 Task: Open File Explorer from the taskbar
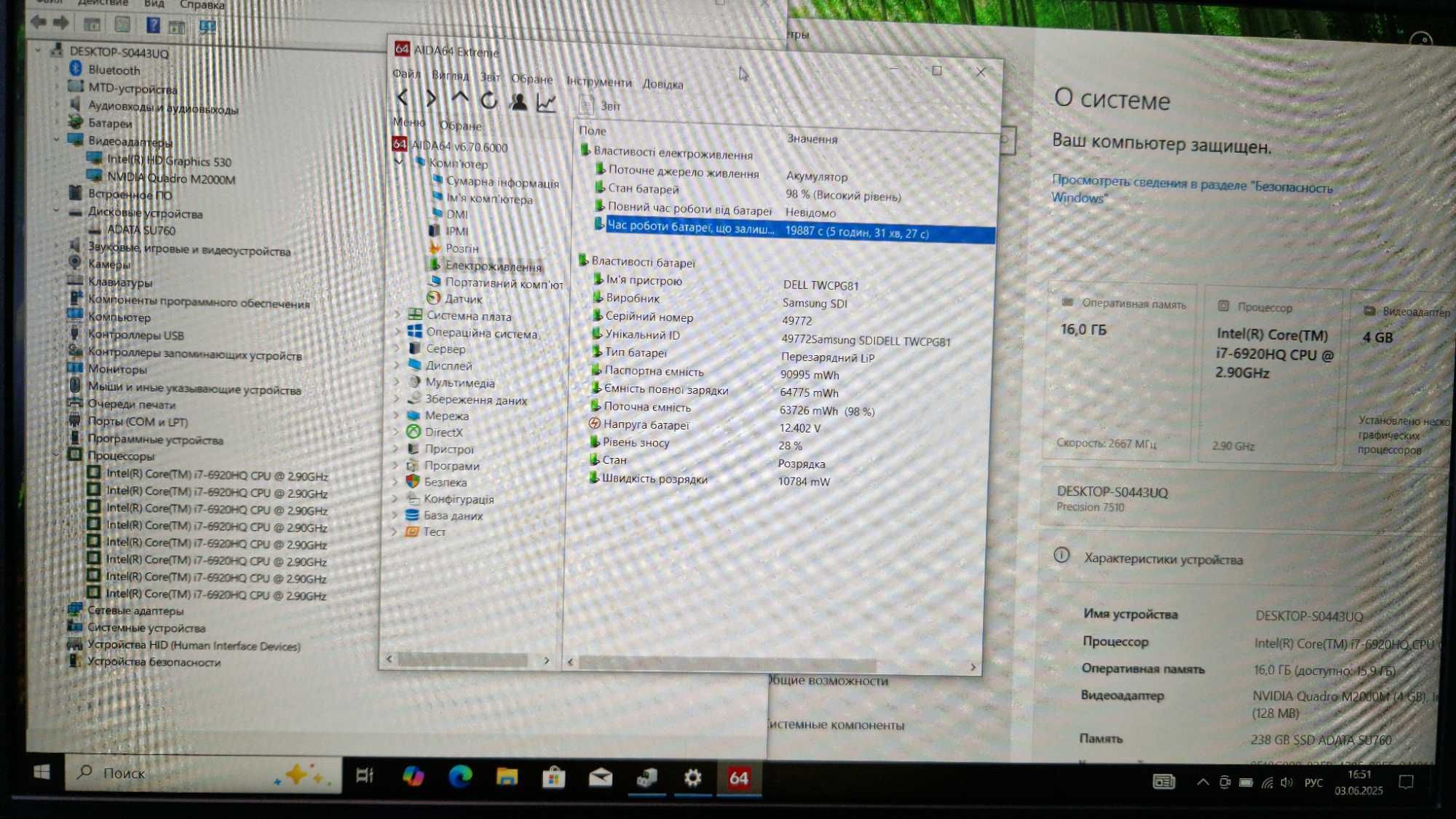[507, 778]
